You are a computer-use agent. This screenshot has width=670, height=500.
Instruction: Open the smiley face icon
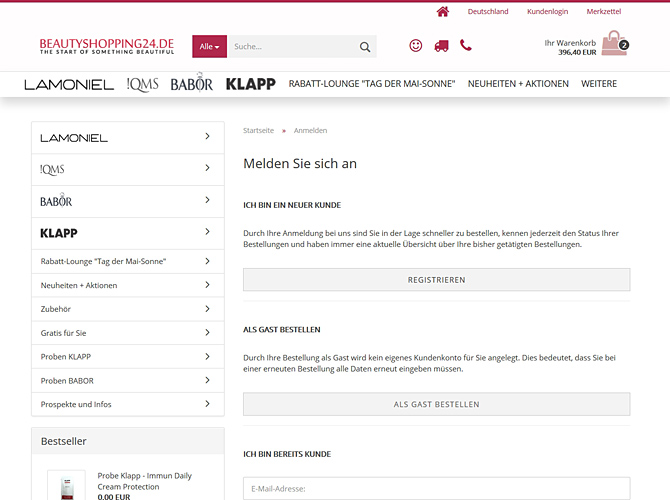coord(416,45)
